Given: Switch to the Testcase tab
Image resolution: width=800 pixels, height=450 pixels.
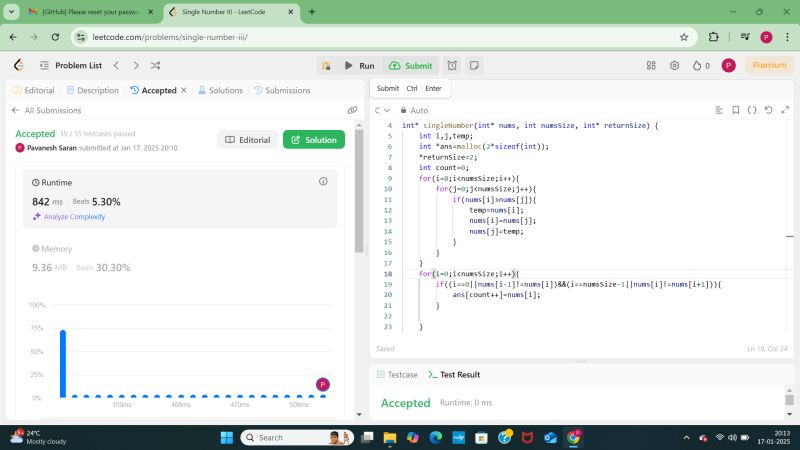Looking at the screenshot, I should pos(397,374).
